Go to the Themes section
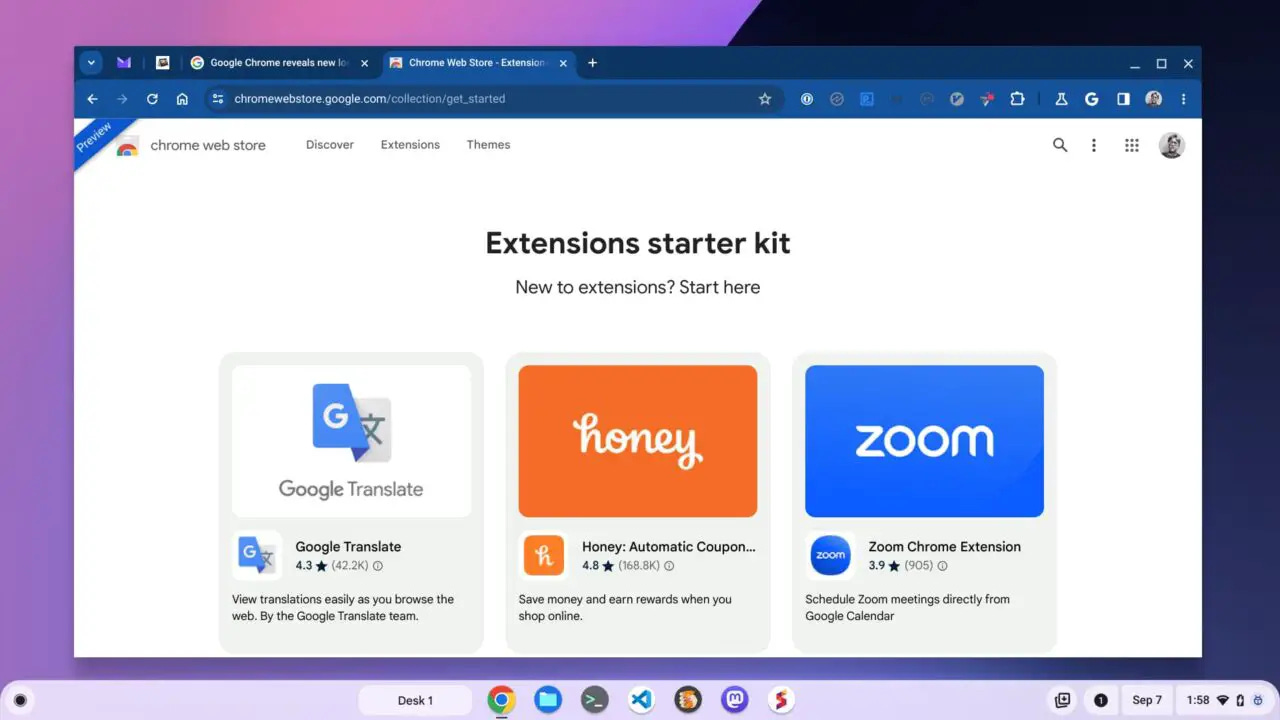1280x720 pixels. (x=488, y=145)
